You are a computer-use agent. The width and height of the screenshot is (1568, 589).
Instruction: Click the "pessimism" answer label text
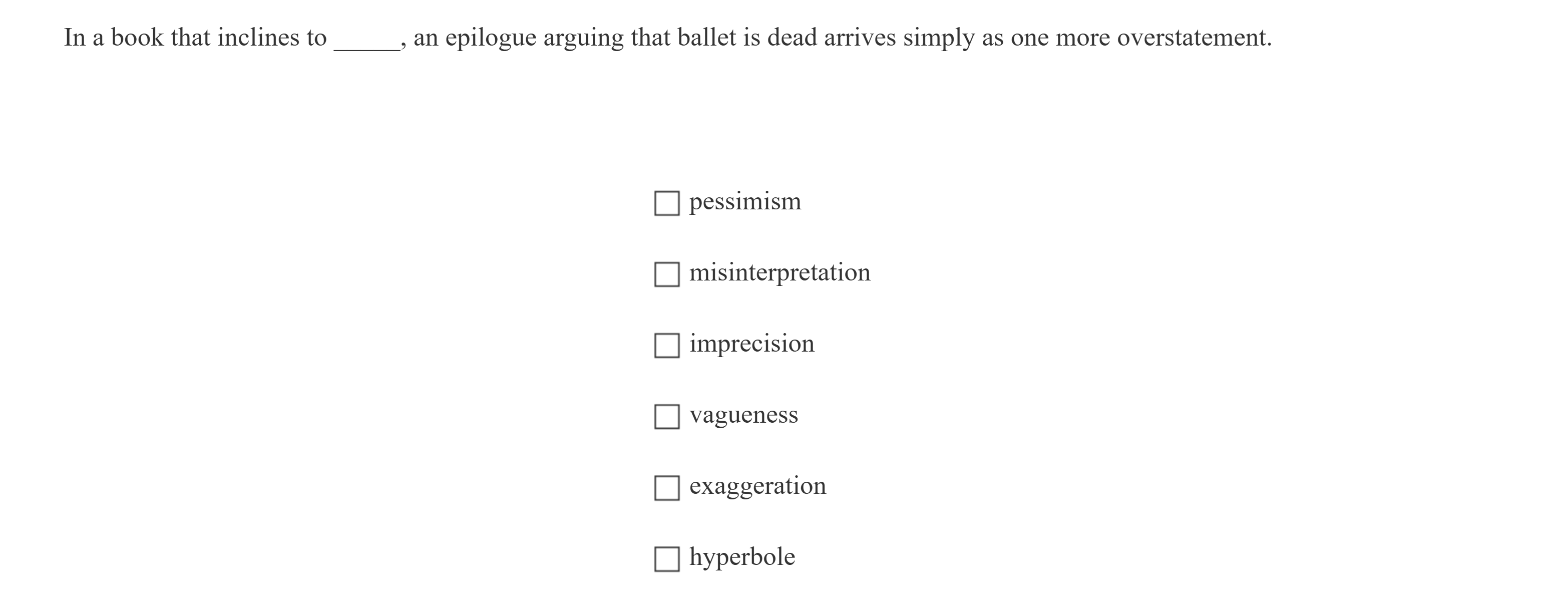745,202
